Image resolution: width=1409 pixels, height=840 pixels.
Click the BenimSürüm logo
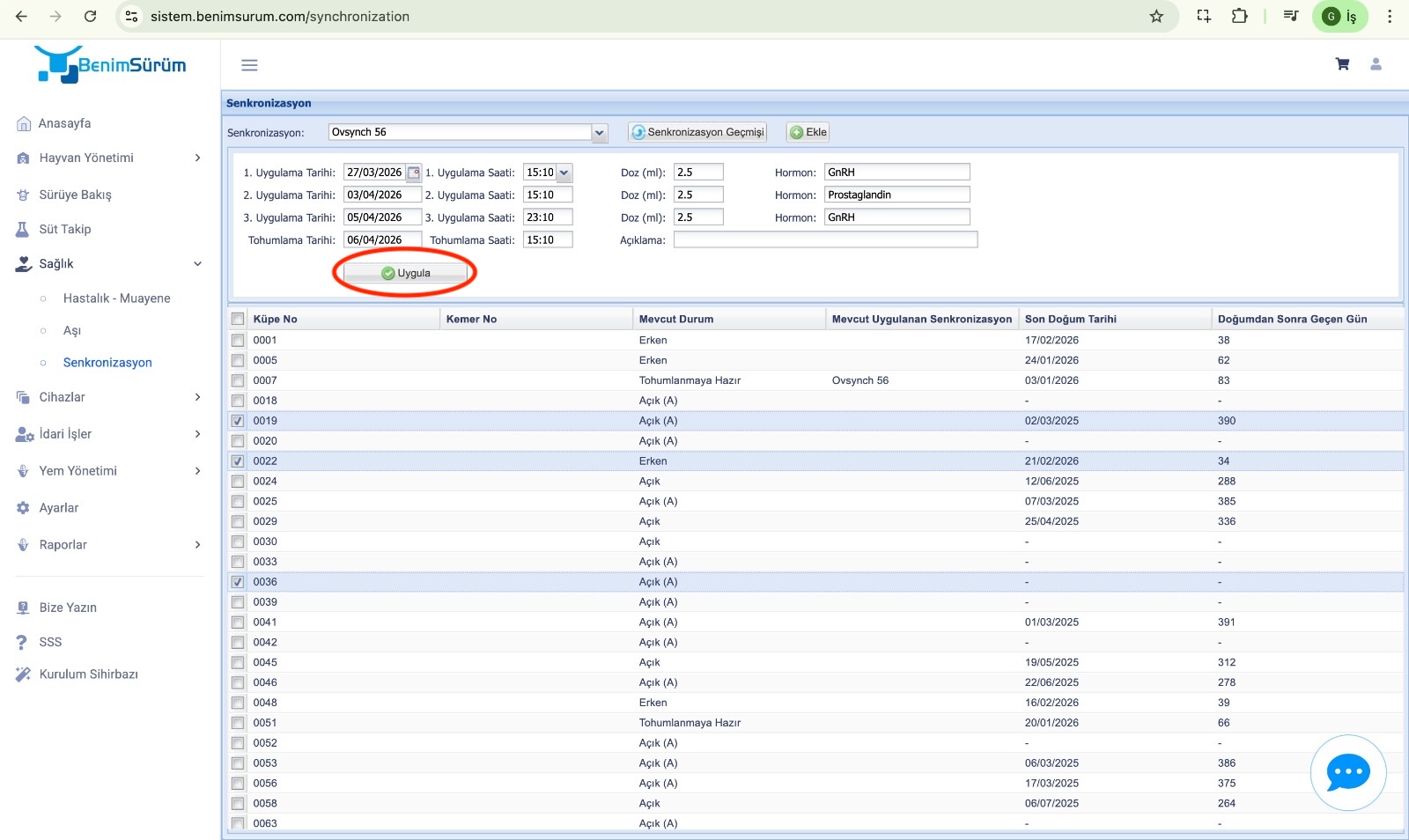coord(111,64)
